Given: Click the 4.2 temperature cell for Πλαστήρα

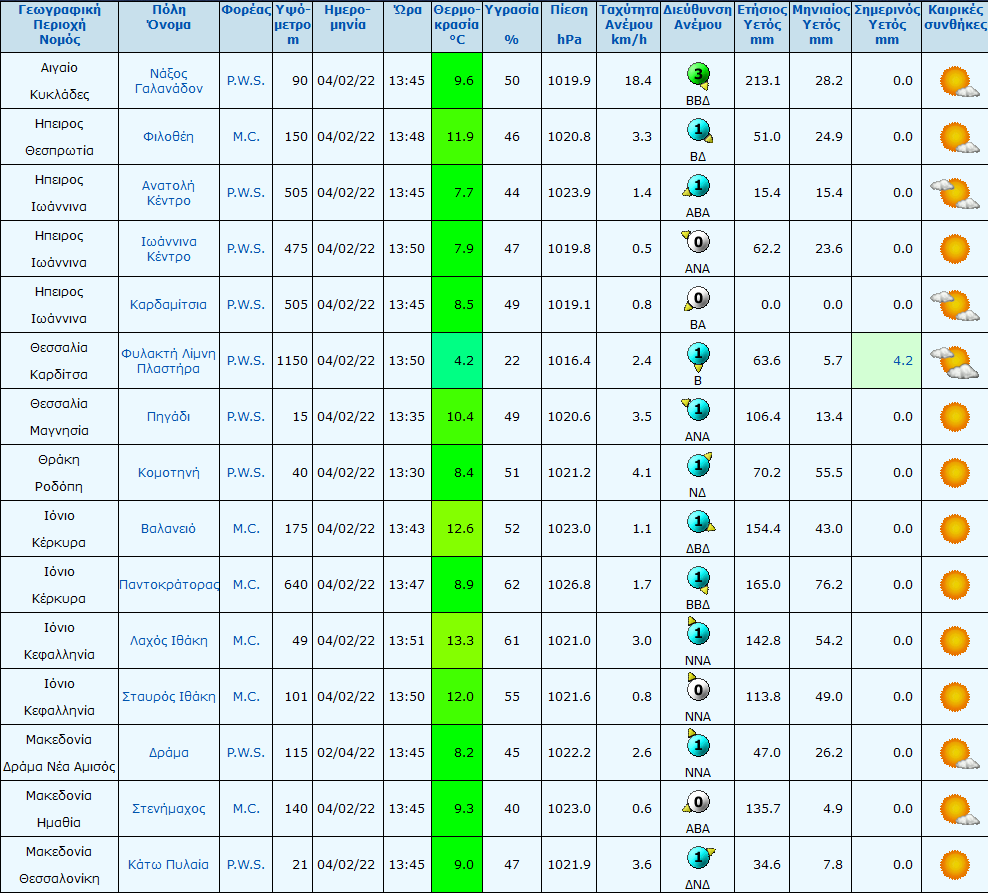Looking at the screenshot, I should click(457, 360).
